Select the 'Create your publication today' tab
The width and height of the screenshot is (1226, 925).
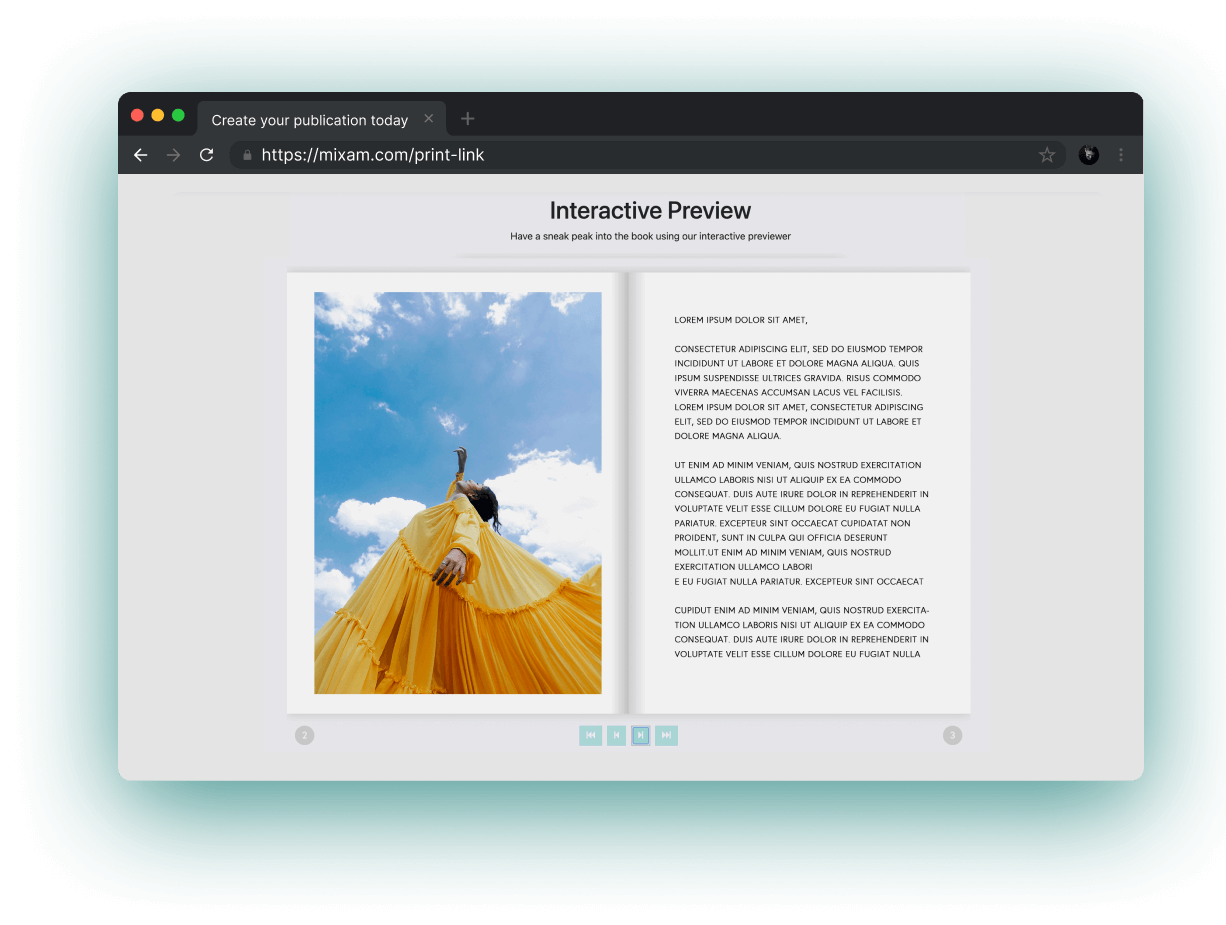click(309, 120)
